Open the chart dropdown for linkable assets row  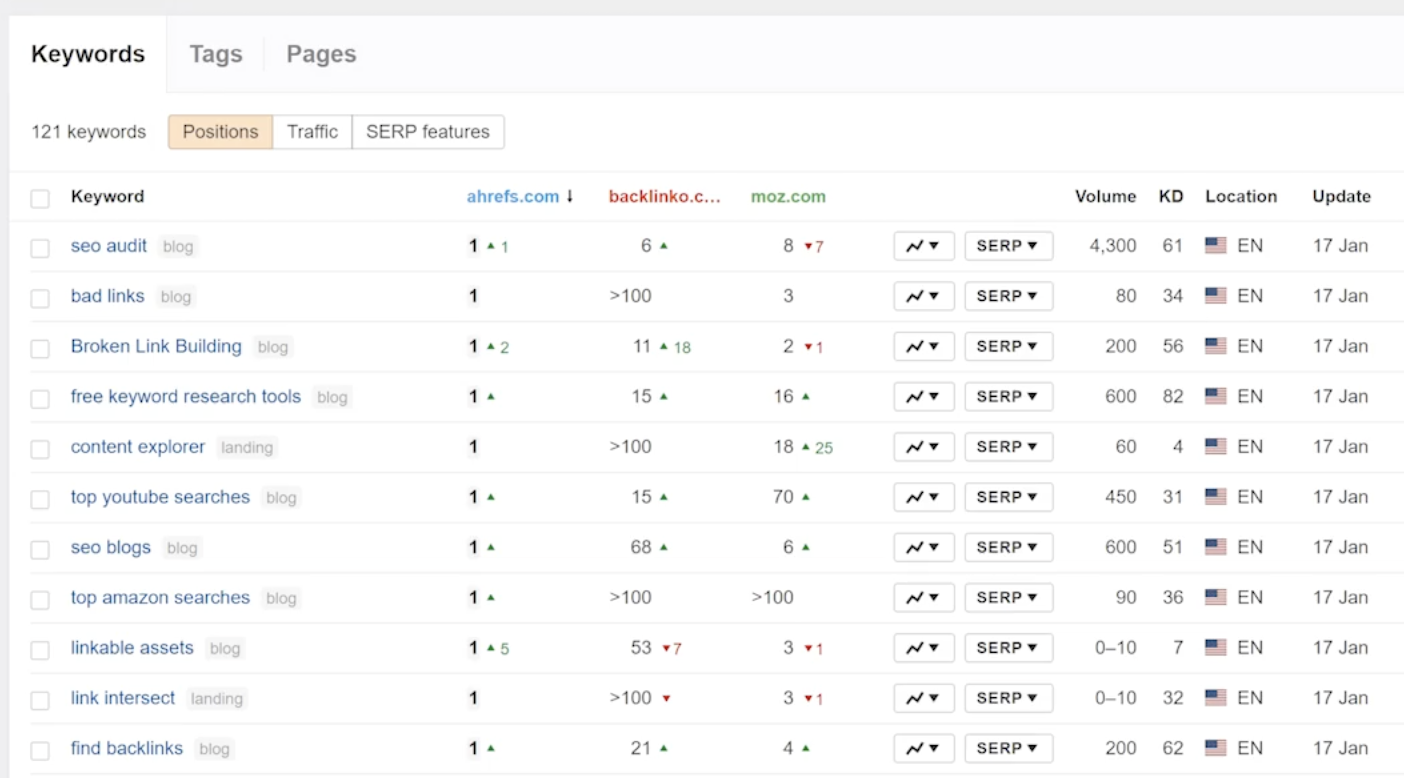coord(924,648)
